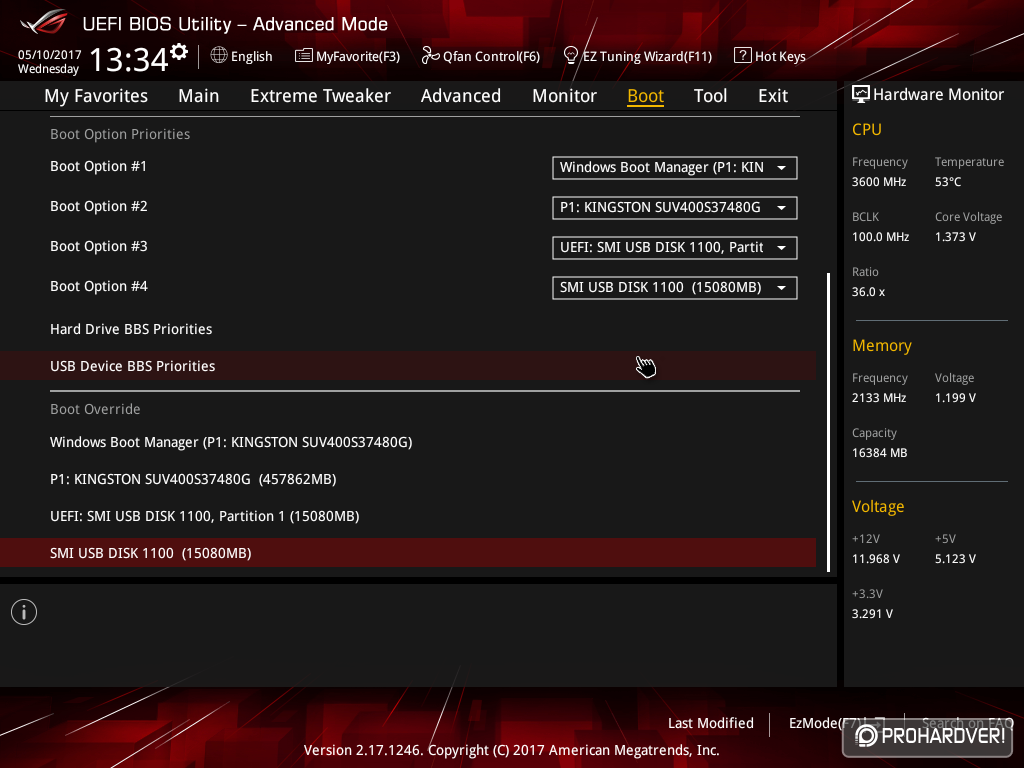Screen dimensions: 1024x768
Task: Open Hot Keys help
Action: 780,56
